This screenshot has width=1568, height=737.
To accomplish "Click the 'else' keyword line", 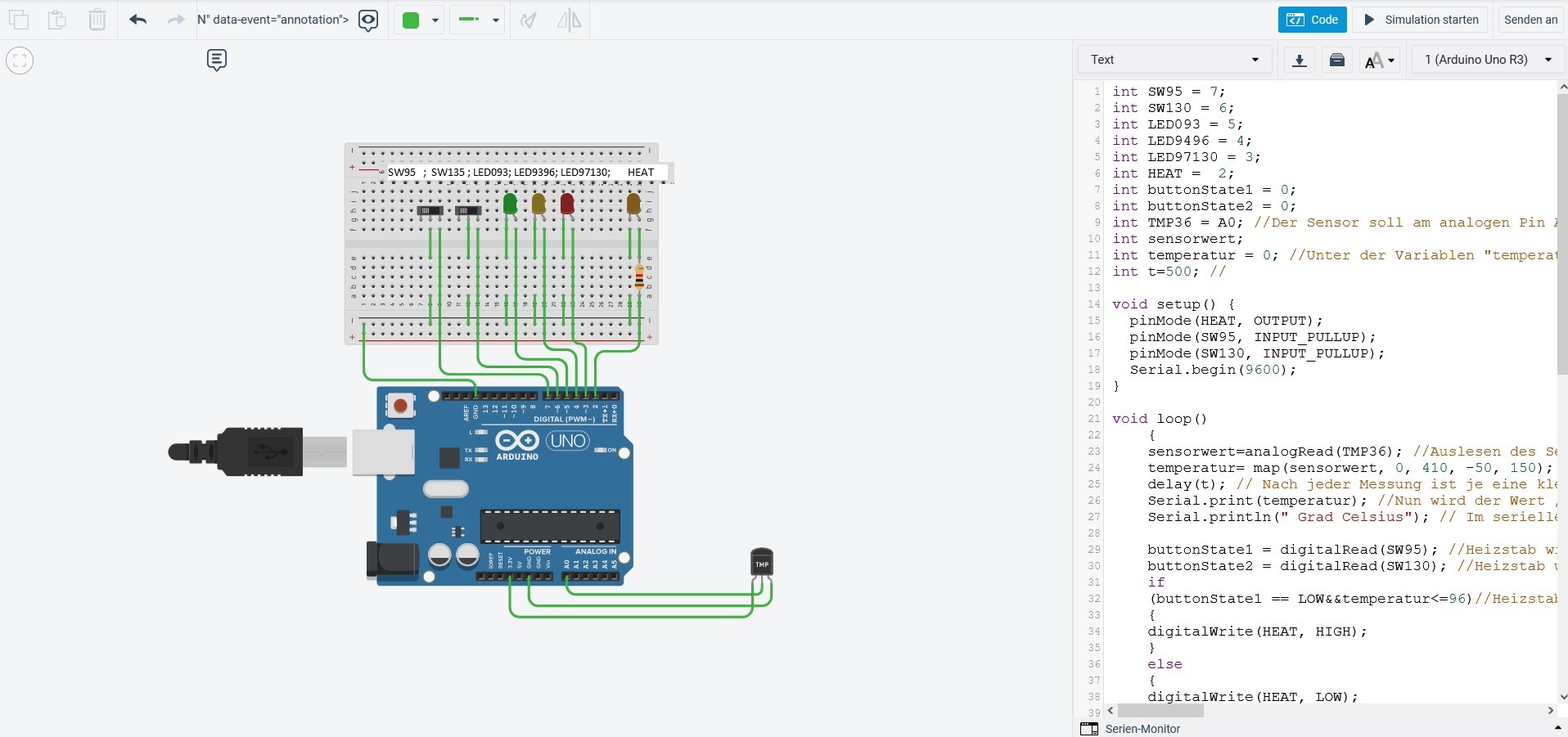I will pos(1165,664).
